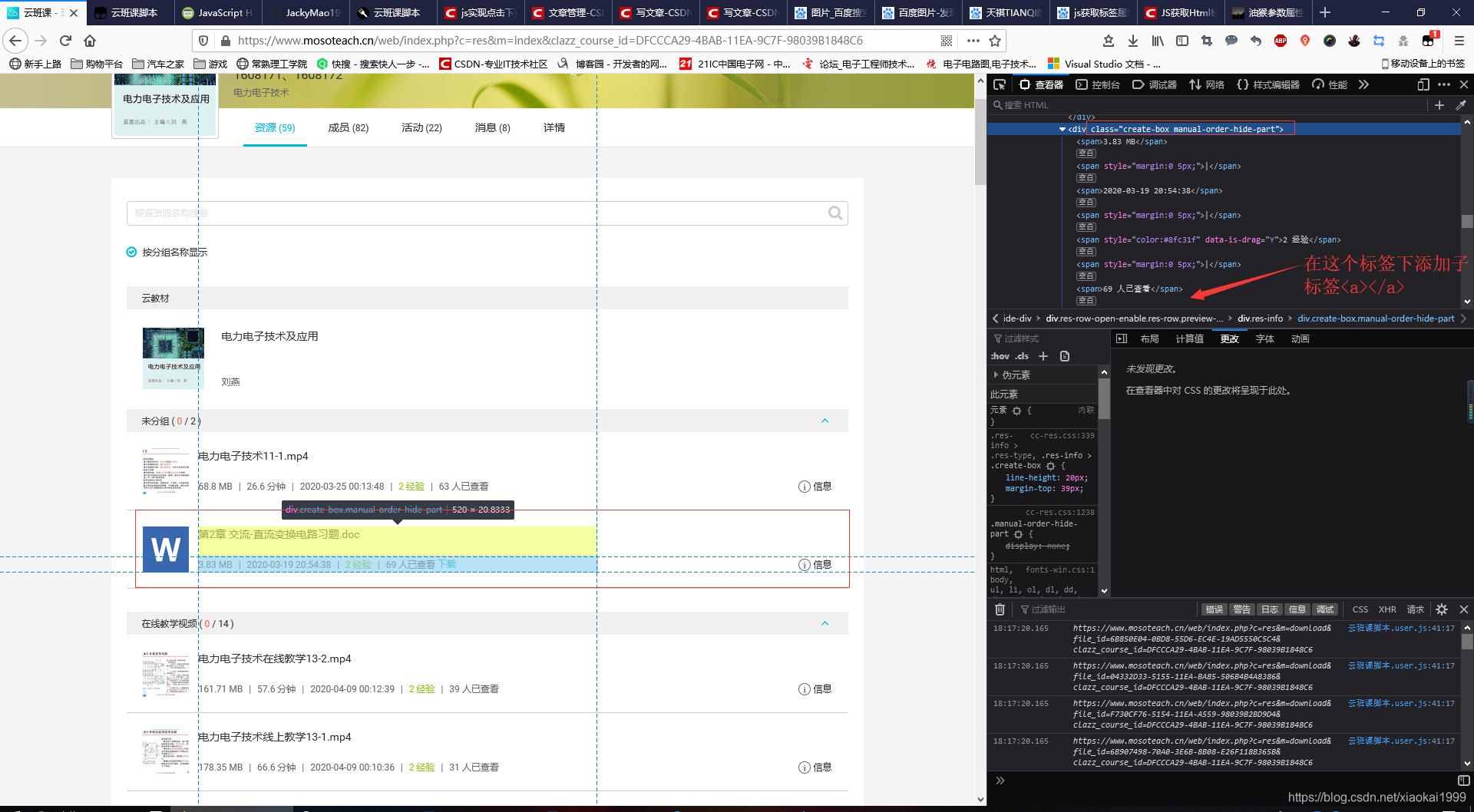Open the address bar page actions dots
1474x812 pixels.
pos(973,41)
